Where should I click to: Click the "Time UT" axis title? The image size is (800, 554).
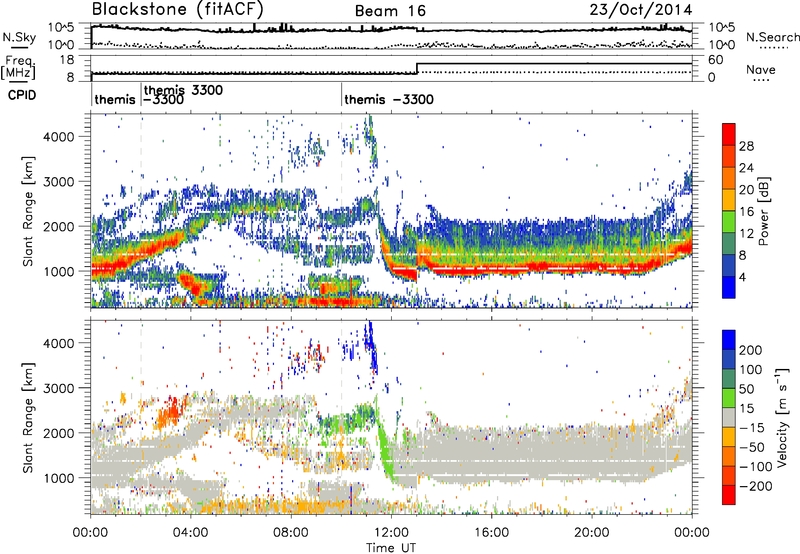pos(391,548)
